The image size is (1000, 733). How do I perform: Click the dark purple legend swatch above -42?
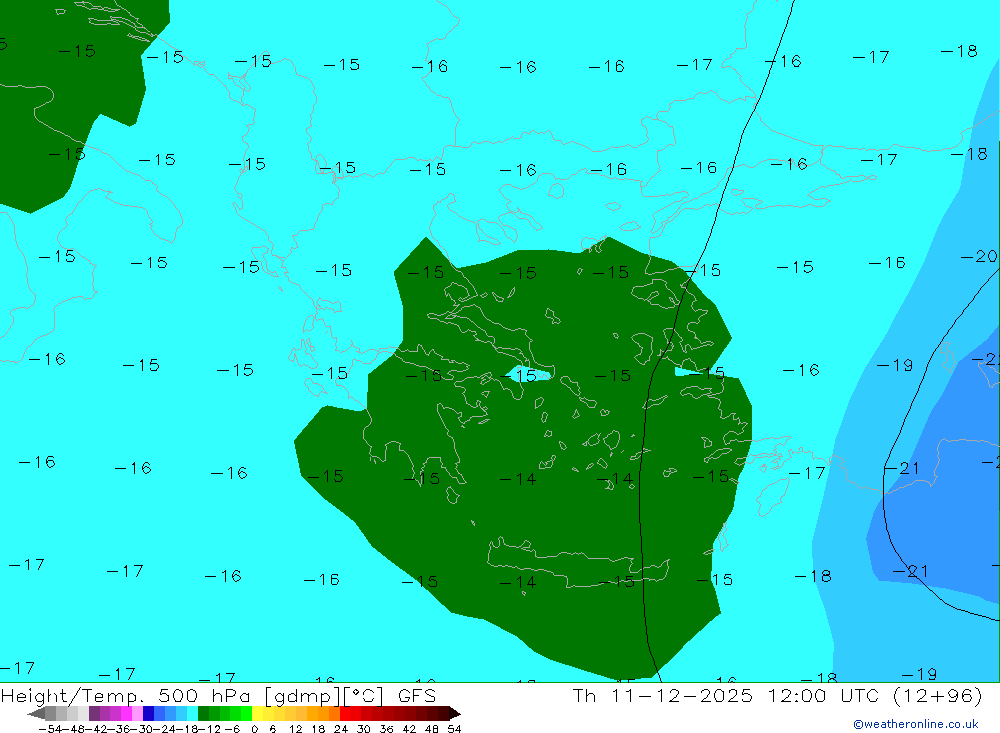(x=94, y=713)
